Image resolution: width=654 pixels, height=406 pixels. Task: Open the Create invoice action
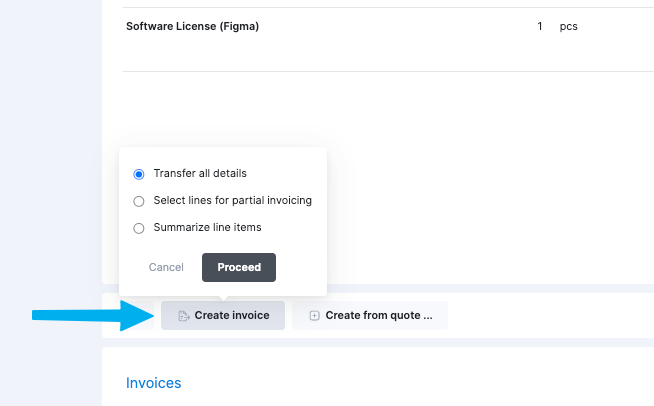tap(223, 315)
